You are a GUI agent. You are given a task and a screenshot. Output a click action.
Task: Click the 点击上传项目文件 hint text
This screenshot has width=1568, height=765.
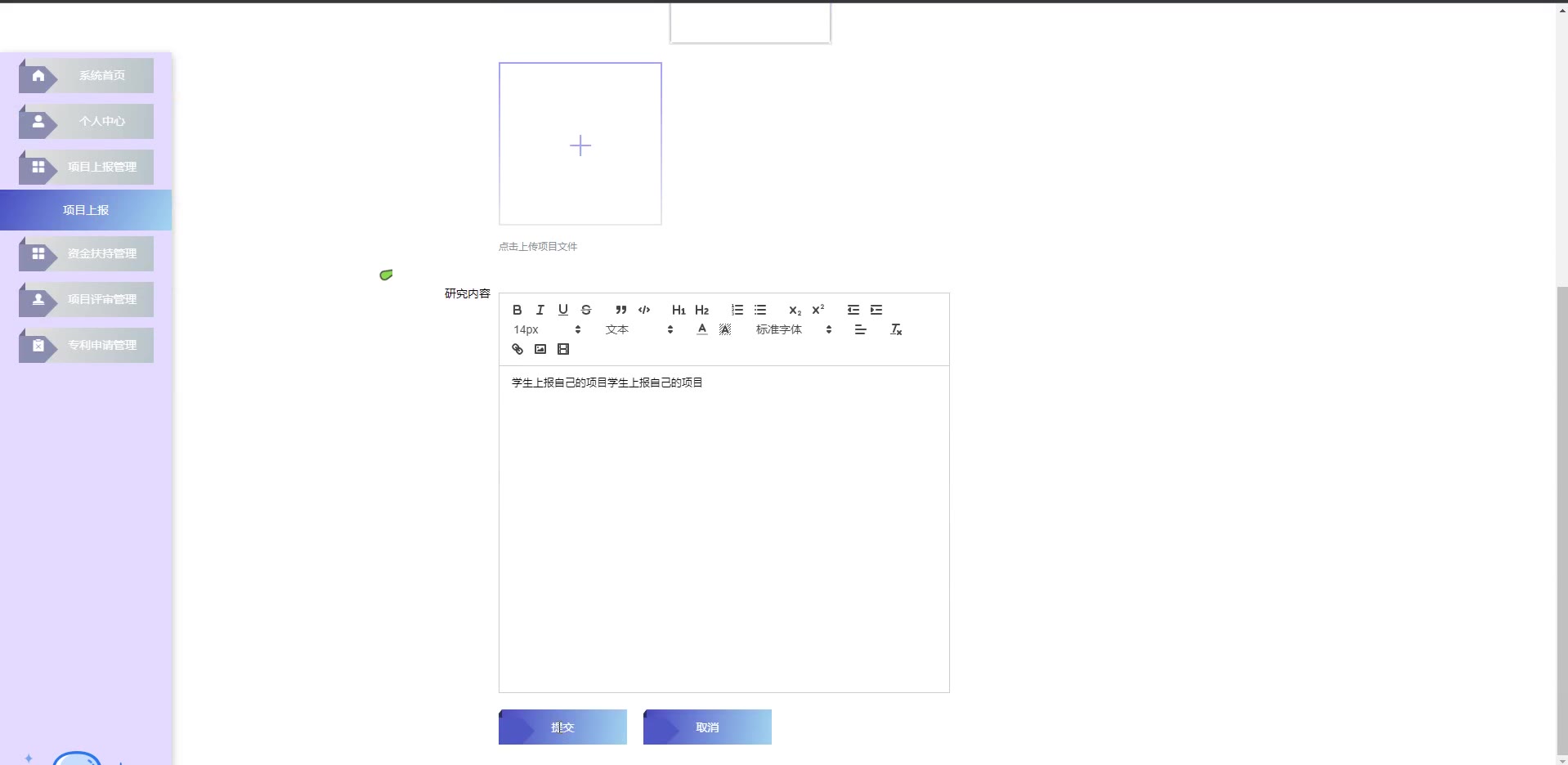(538, 246)
